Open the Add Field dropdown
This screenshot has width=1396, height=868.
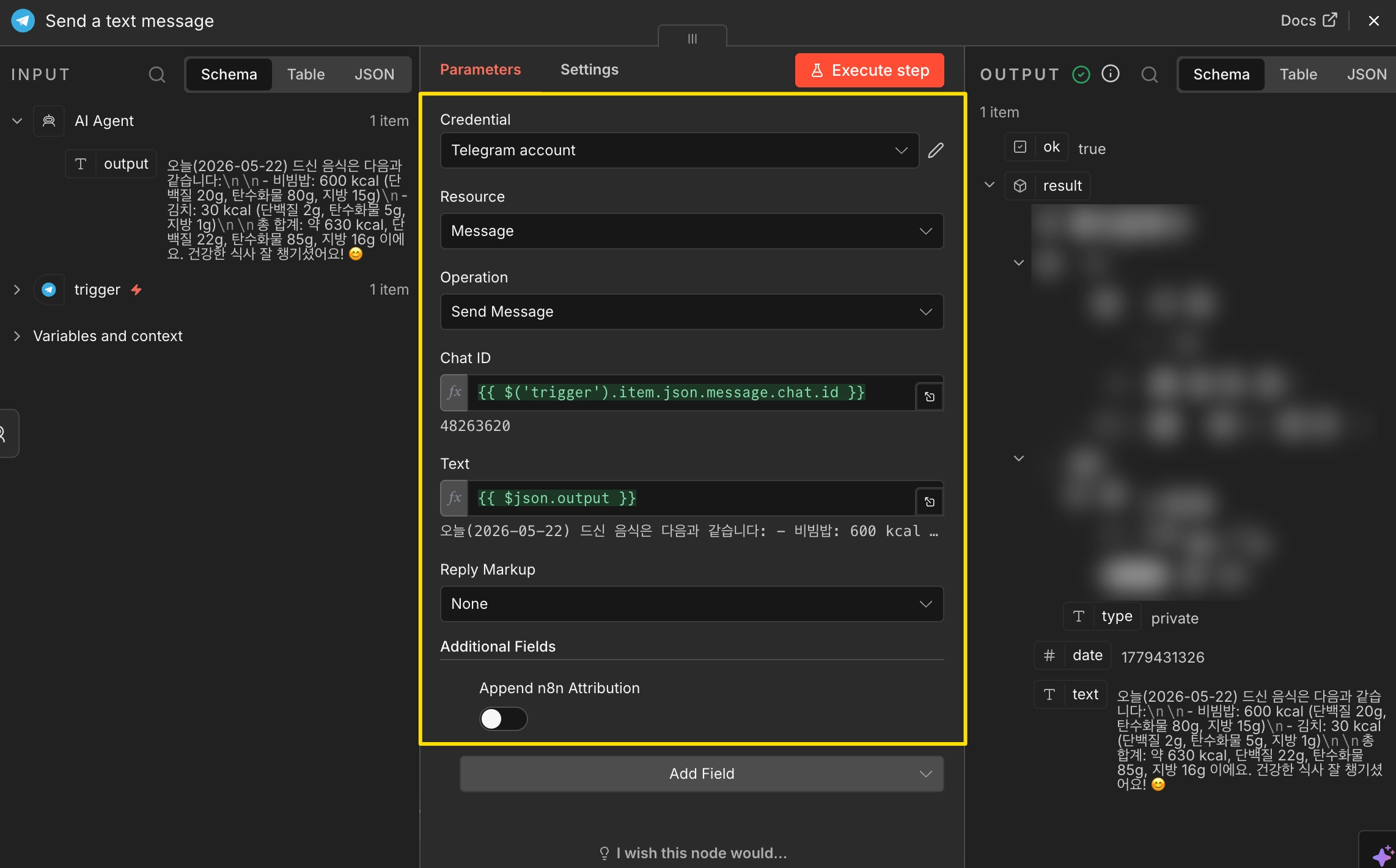(x=702, y=774)
